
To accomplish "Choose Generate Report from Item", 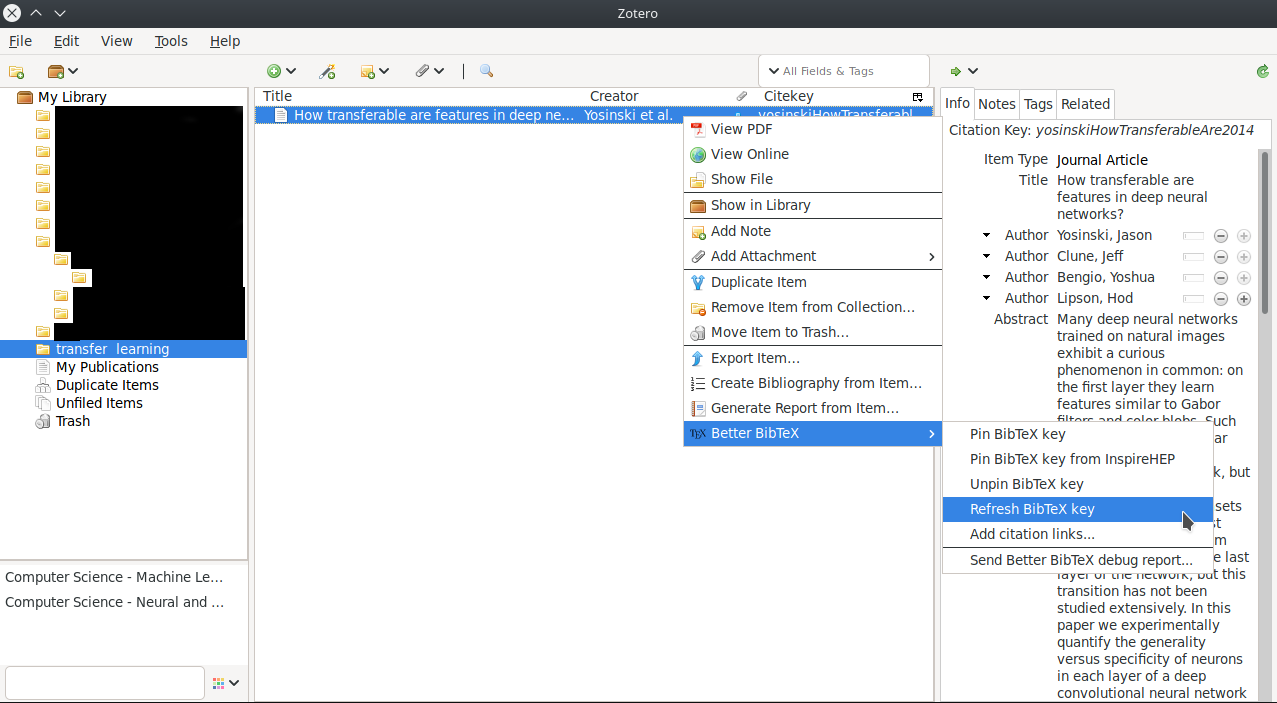I will [813, 408].
